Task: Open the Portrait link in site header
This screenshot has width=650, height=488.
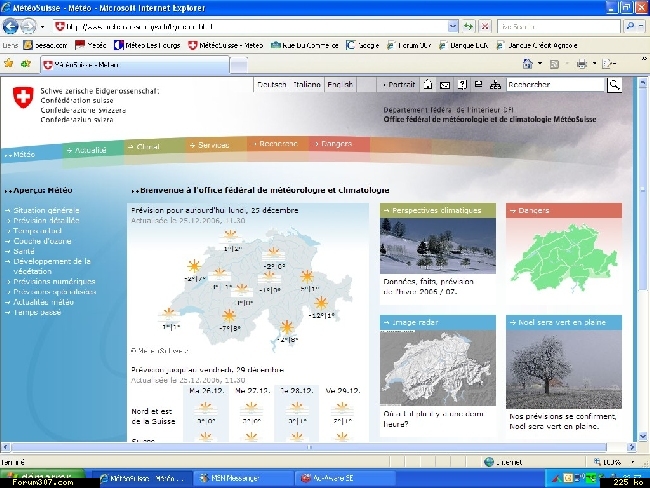Action: point(399,85)
